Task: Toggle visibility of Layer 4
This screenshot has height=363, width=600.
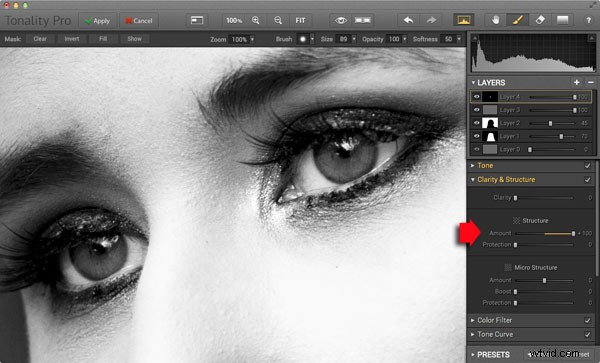Action: (x=476, y=97)
